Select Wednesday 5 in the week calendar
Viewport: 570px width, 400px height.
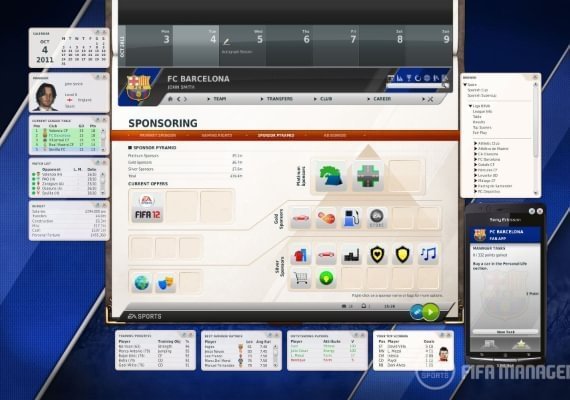pos(242,45)
